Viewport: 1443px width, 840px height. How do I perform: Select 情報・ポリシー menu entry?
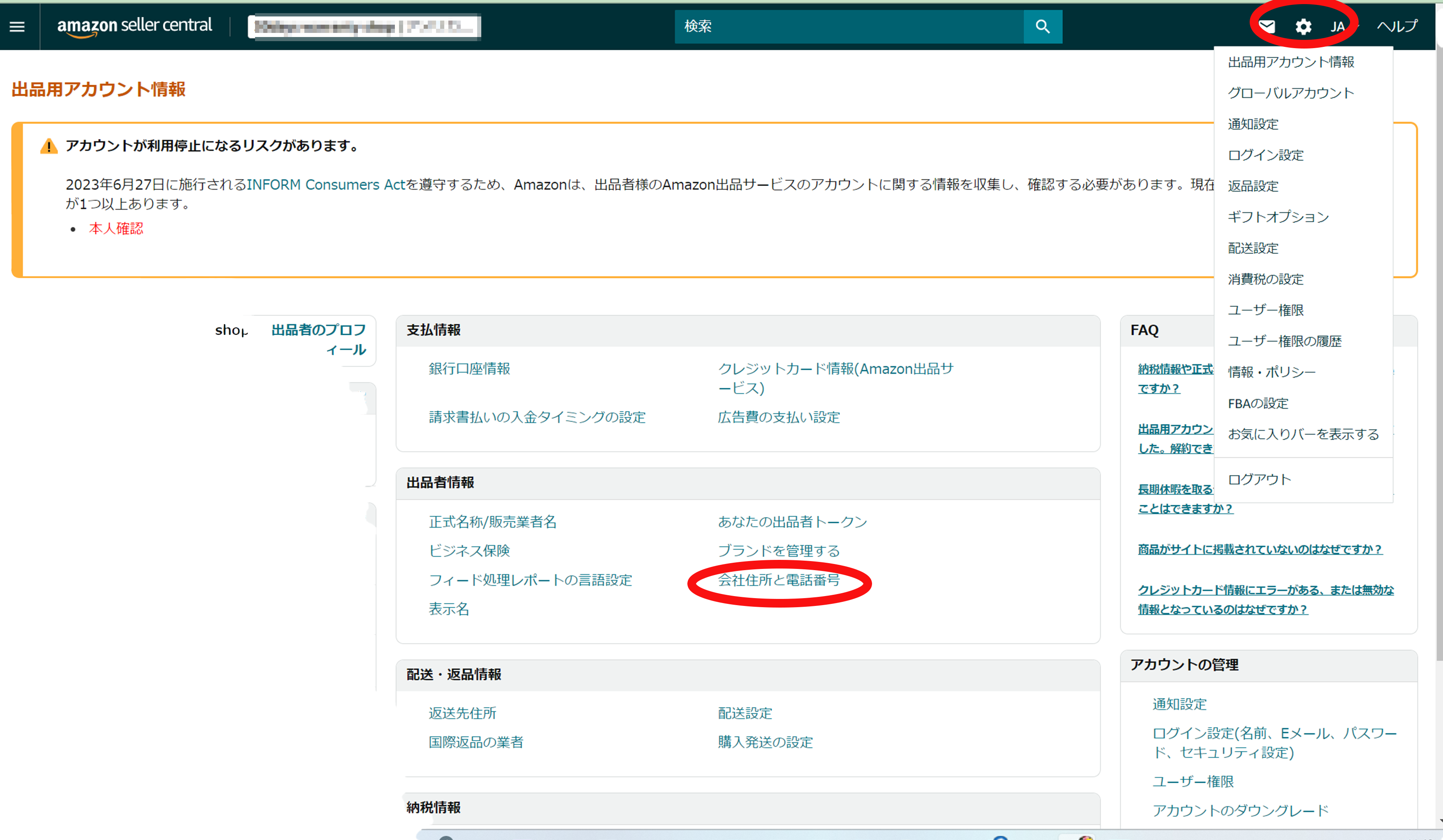[1272, 372]
